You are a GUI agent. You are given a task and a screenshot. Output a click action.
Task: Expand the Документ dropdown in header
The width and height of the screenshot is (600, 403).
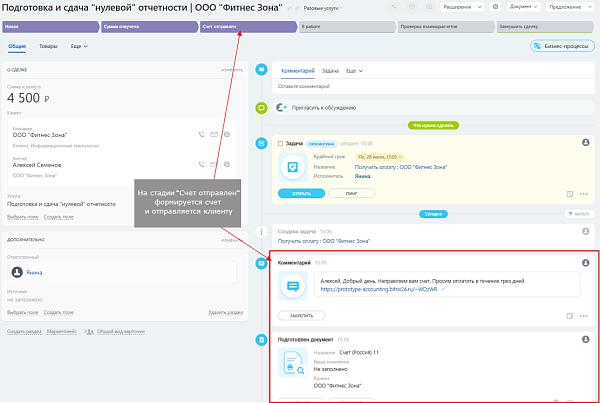click(x=523, y=7)
